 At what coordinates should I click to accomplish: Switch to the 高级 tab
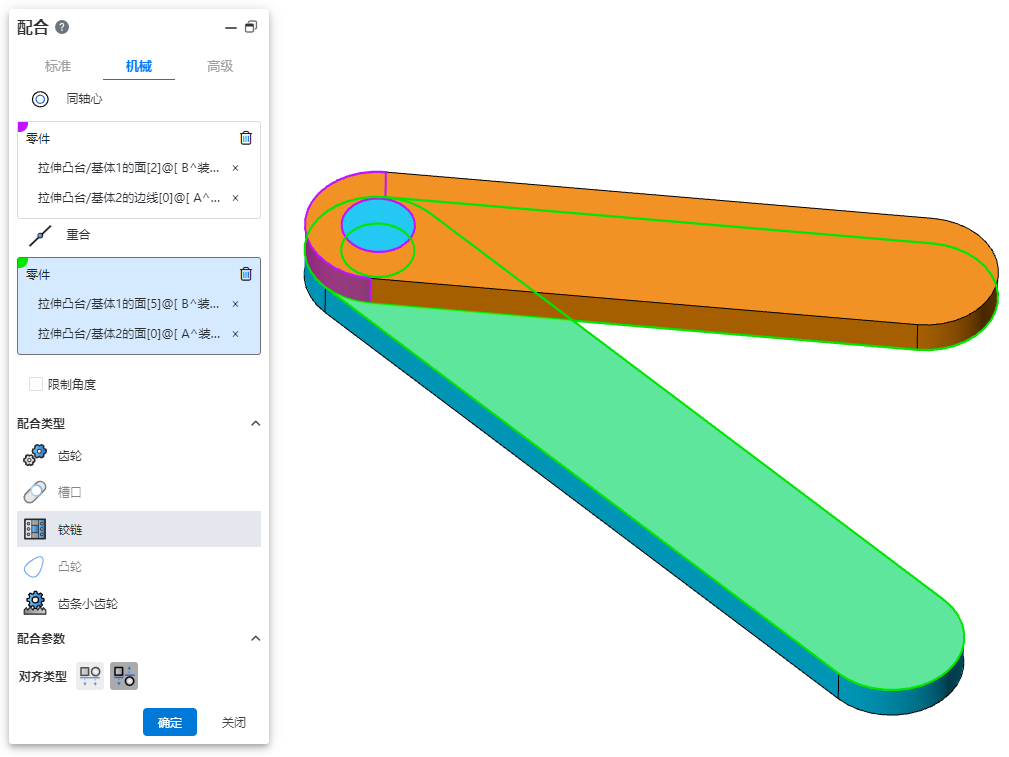pyautogui.click(x=220, y=66)
